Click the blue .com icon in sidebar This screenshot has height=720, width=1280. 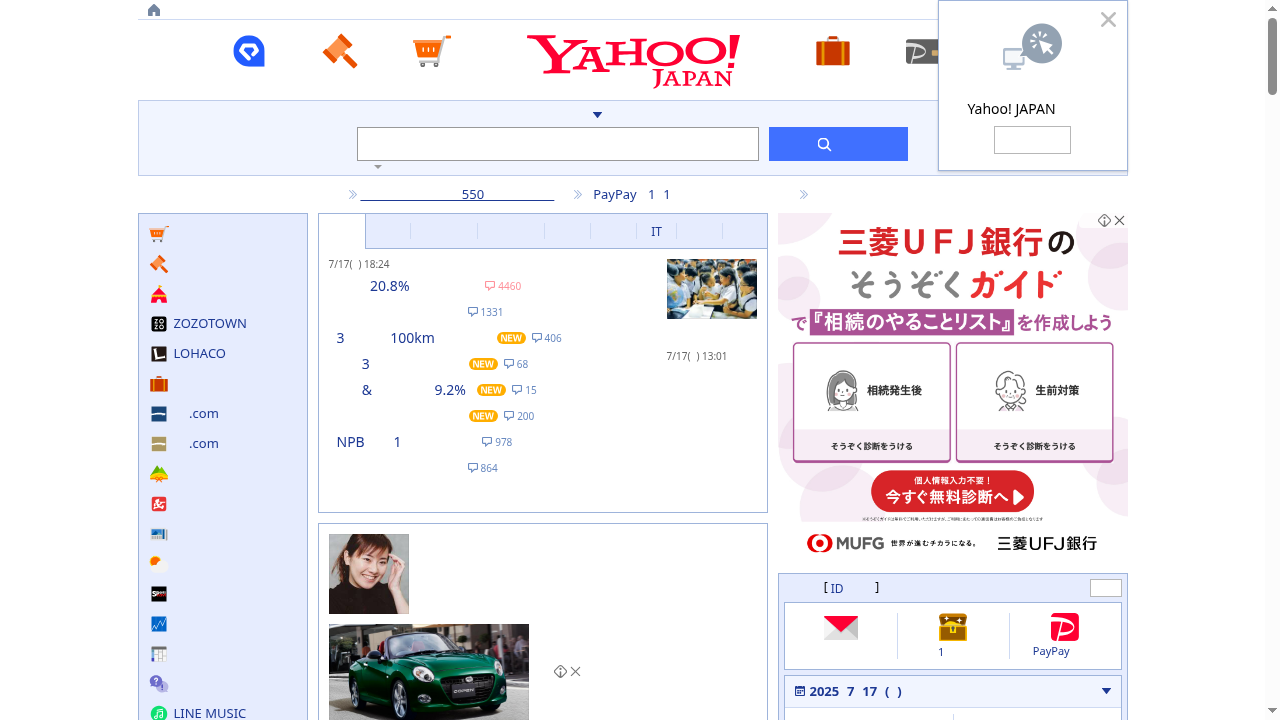(x=159, y=414)
